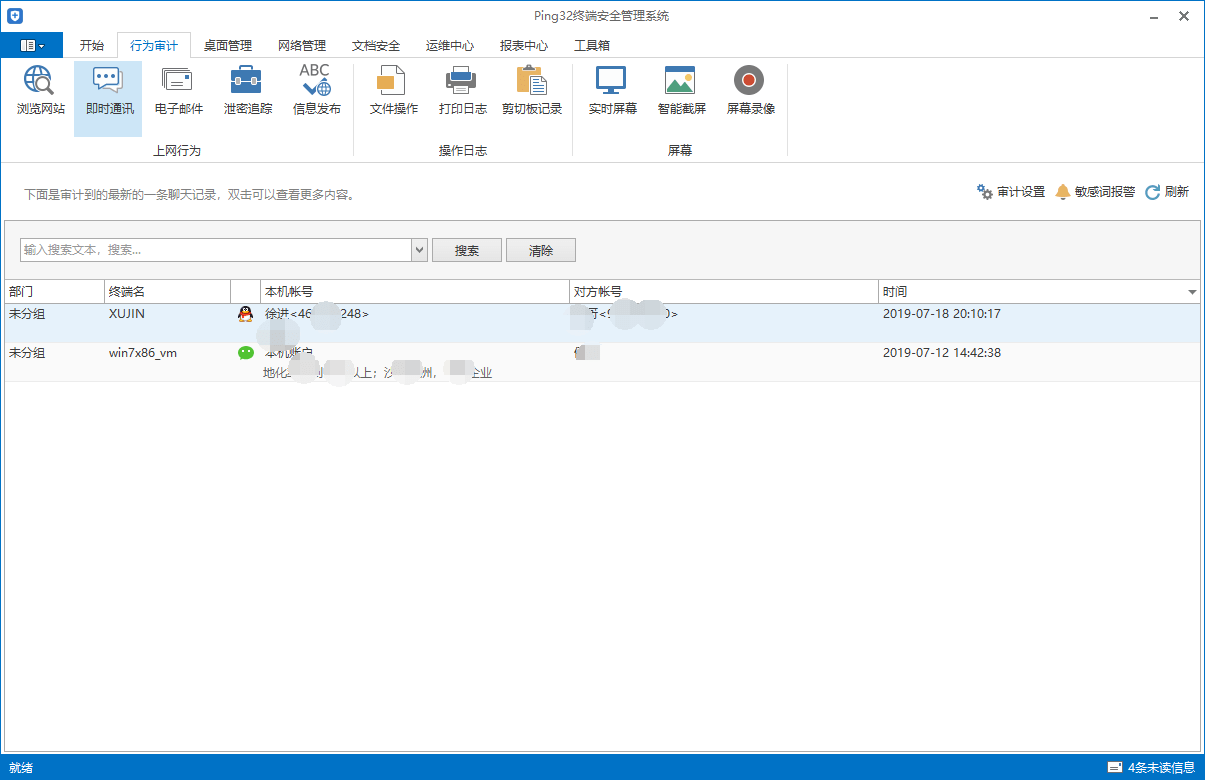Open the 4条未读信息 unread messages indicator
The height and width of the screenshot is (780, 1205).
click(x=1151, y=768)
